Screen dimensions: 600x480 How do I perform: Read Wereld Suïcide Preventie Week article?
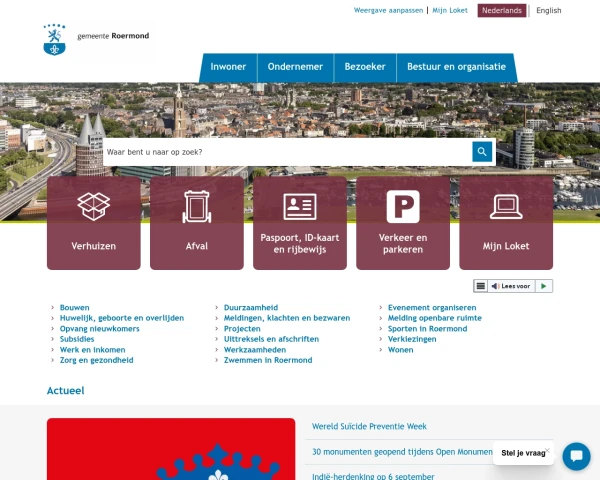(369, 426)
